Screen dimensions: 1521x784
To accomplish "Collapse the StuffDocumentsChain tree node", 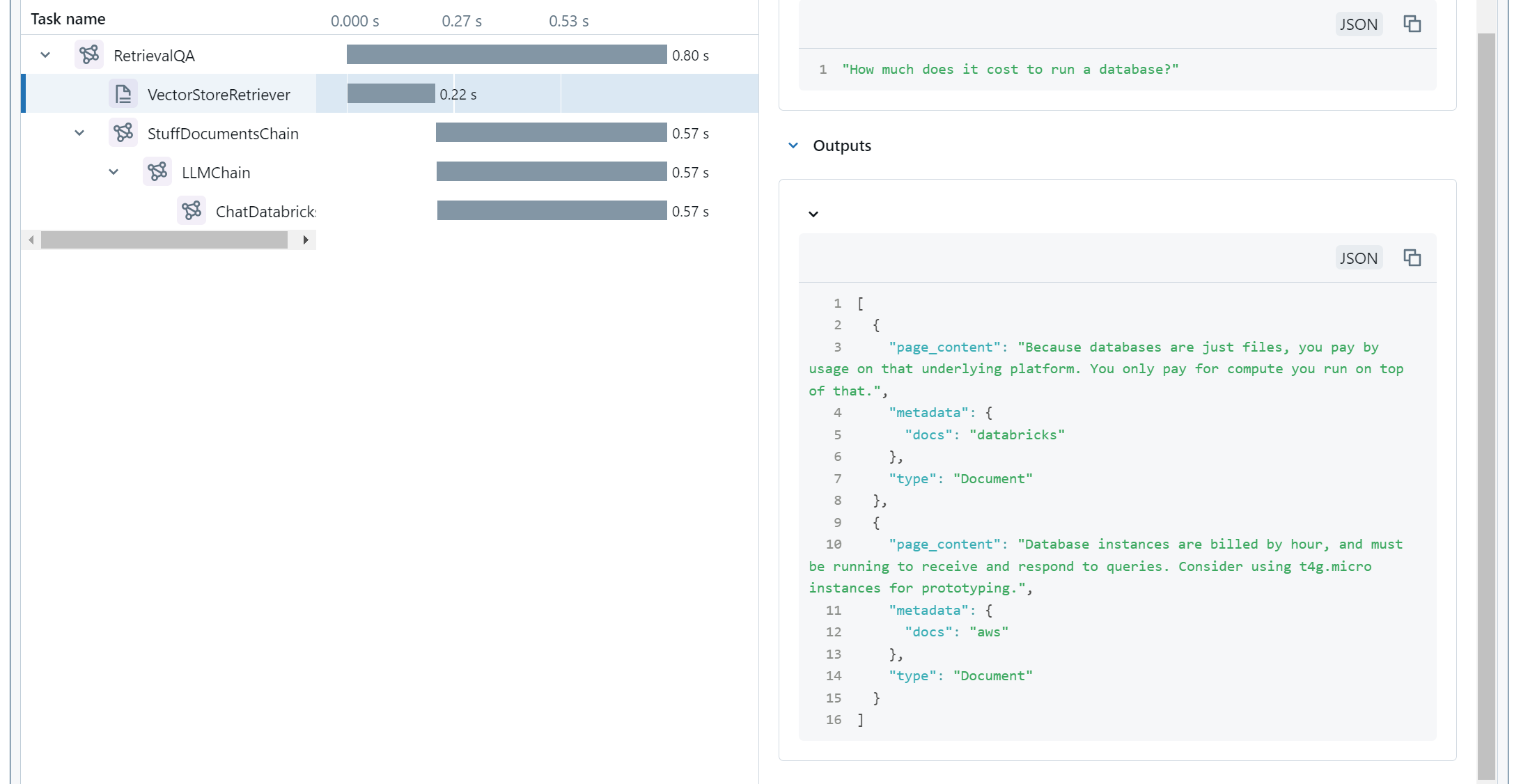I will tap(79, 133).
